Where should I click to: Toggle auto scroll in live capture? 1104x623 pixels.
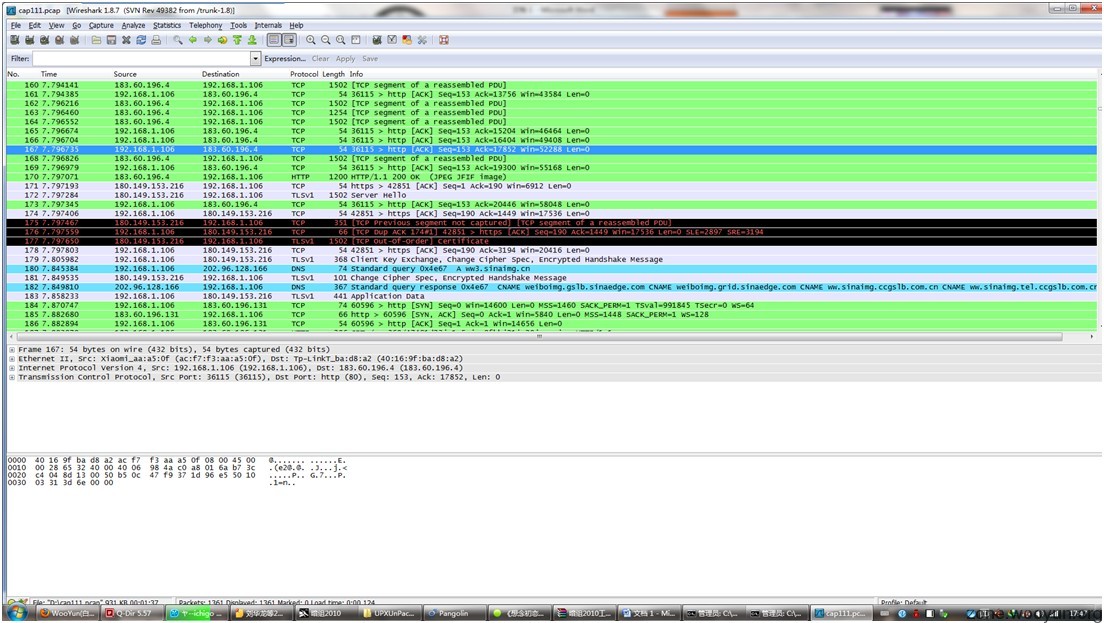tap(289, 40)
